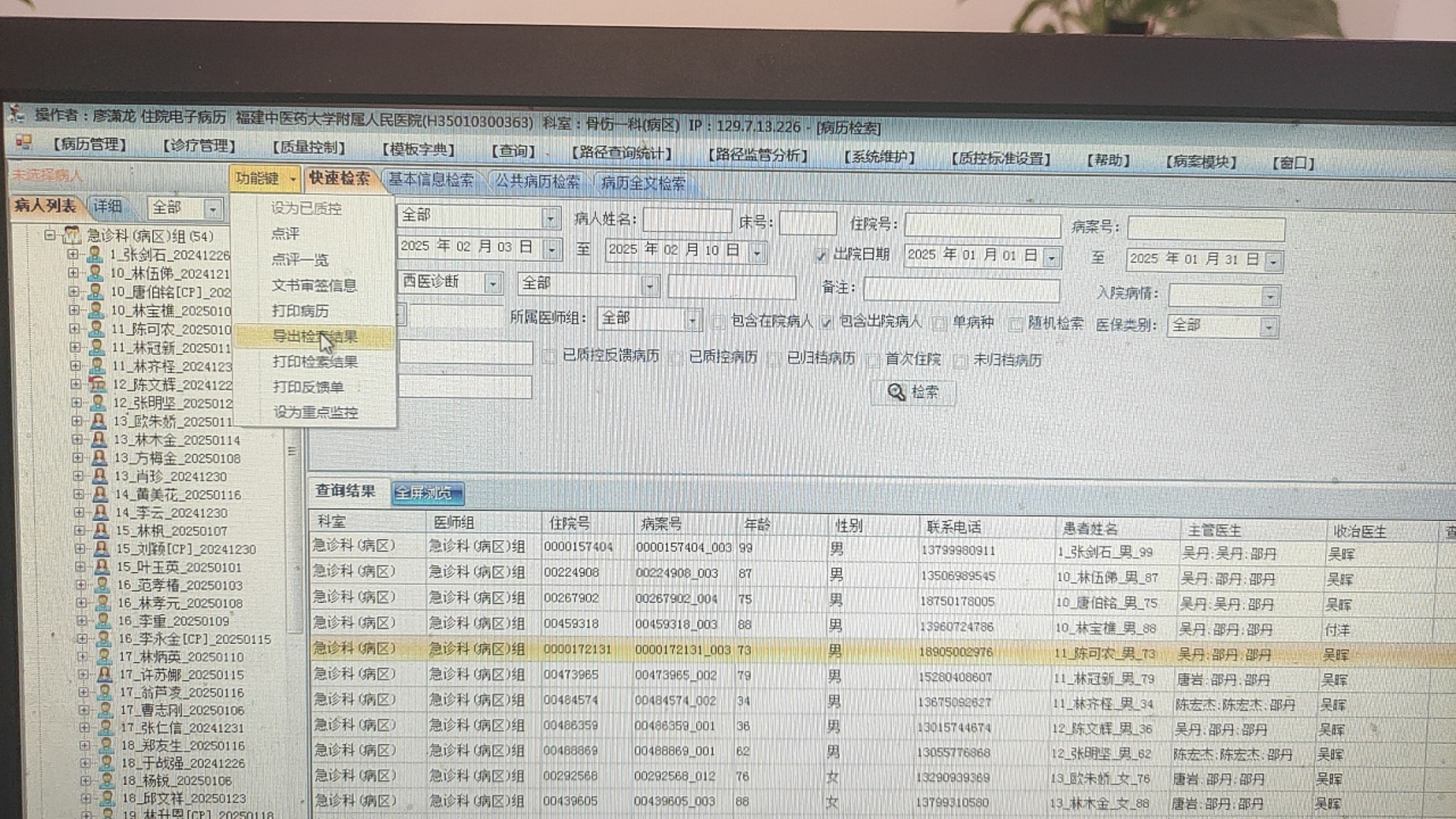Enable the 包含在院病人 checkbox
The image size is (1456, 819).
(718, 322)
